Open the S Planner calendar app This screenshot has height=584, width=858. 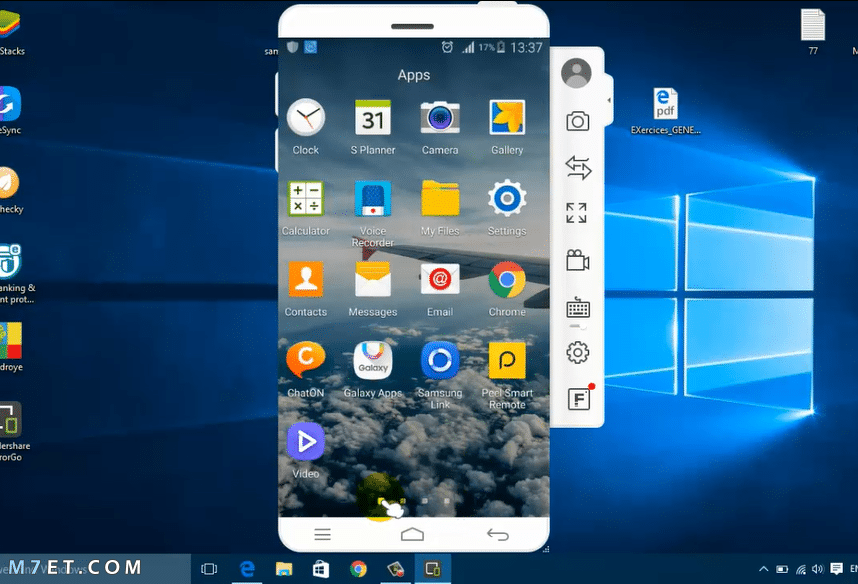373,118
